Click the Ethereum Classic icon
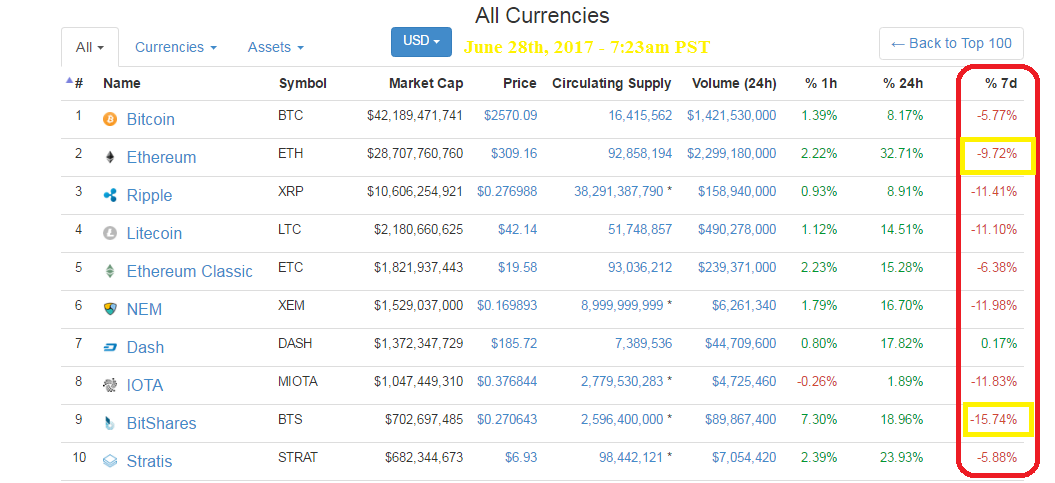 110,271
